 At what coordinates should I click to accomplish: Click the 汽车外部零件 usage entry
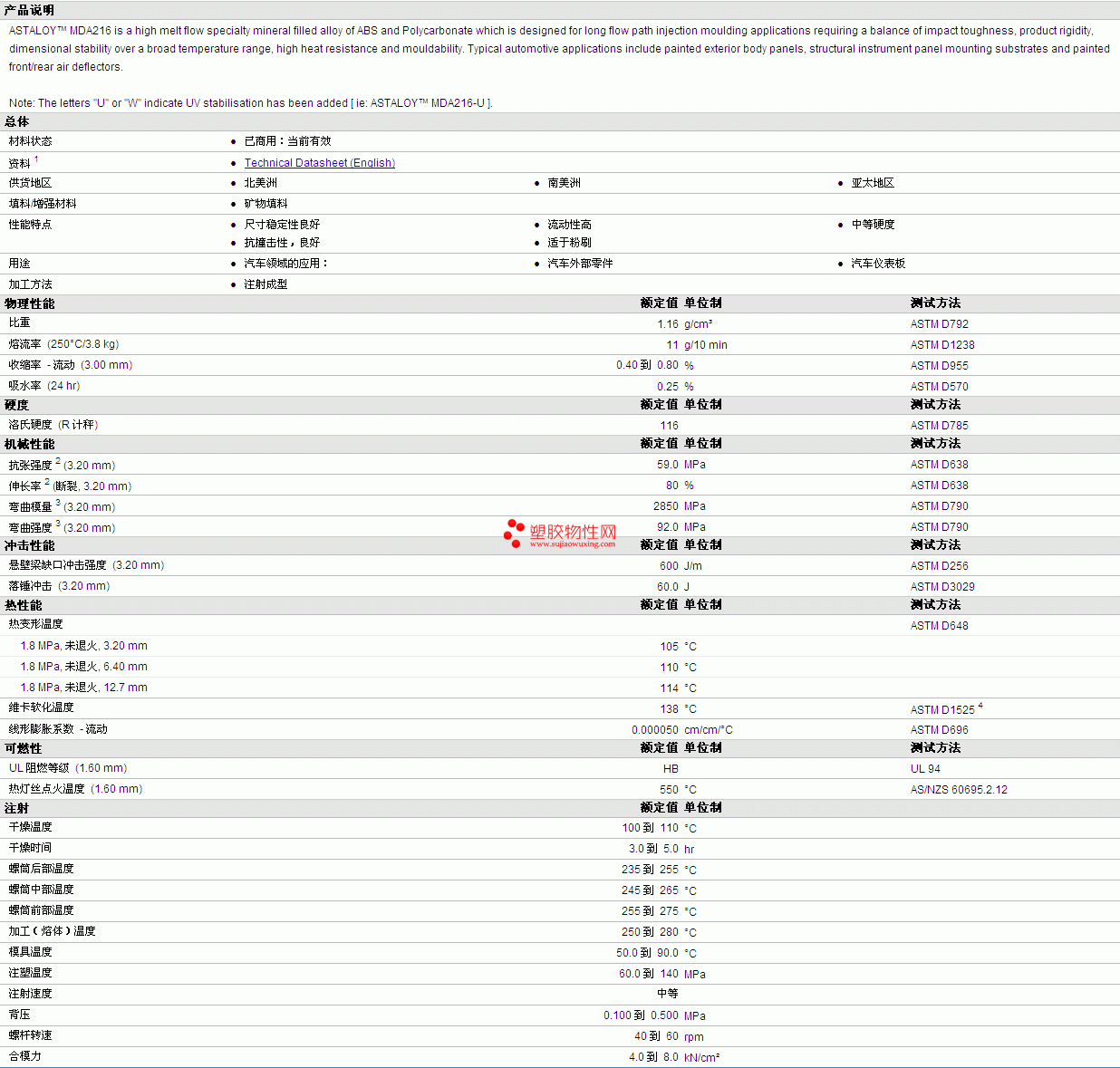pyautogui.click(x=581, y=264)
